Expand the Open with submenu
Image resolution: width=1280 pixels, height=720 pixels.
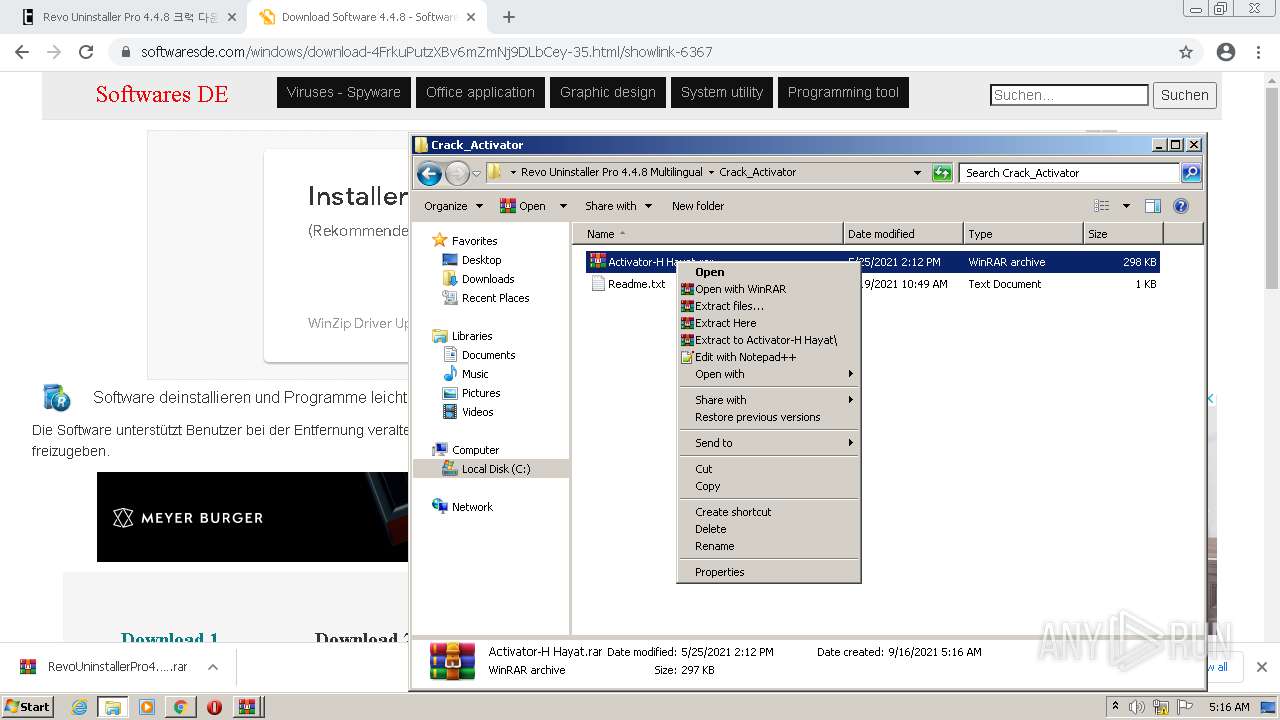(x=768, y=374)
